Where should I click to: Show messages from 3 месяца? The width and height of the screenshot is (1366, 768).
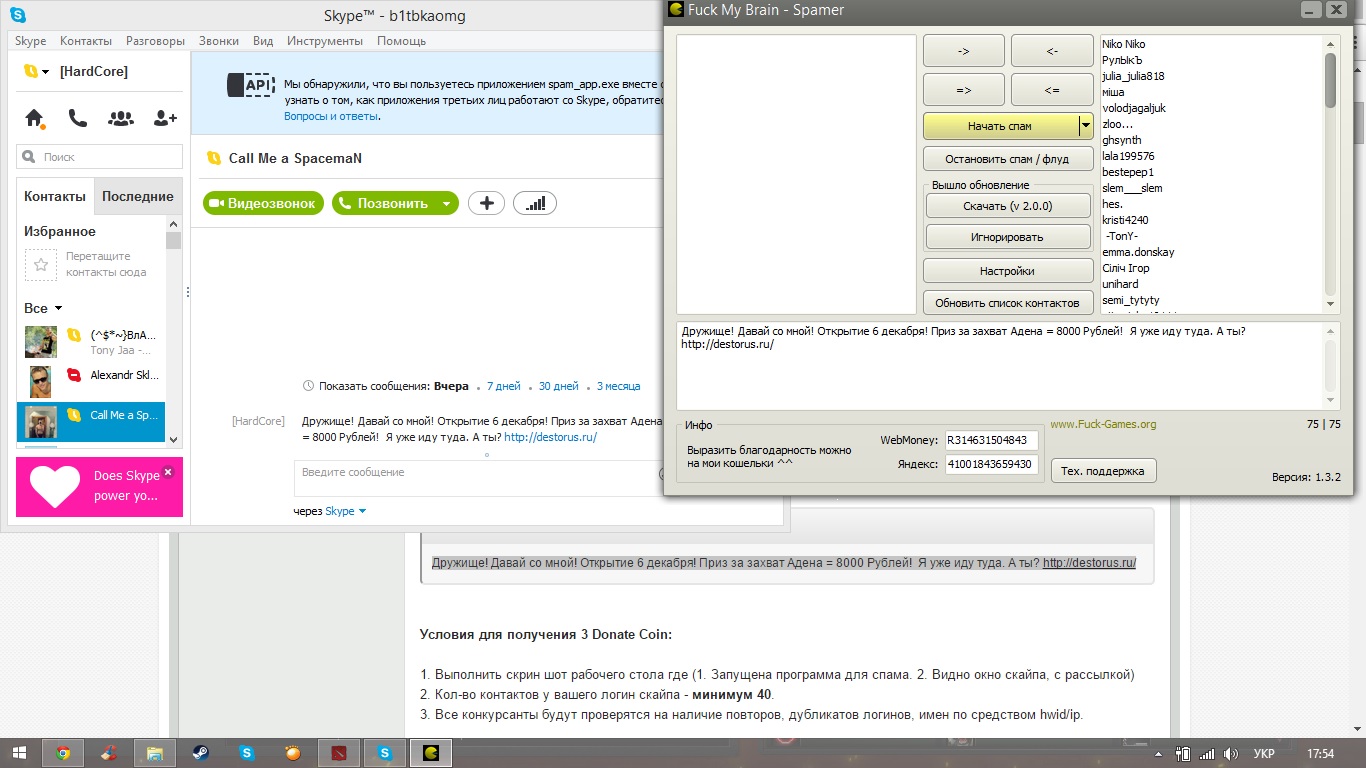click(618, 386)
